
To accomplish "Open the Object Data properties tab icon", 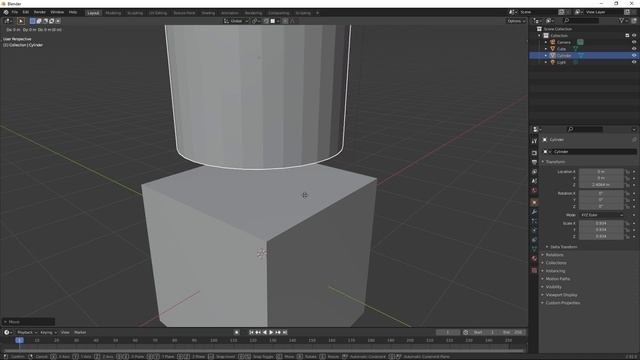I will point(534,249).
